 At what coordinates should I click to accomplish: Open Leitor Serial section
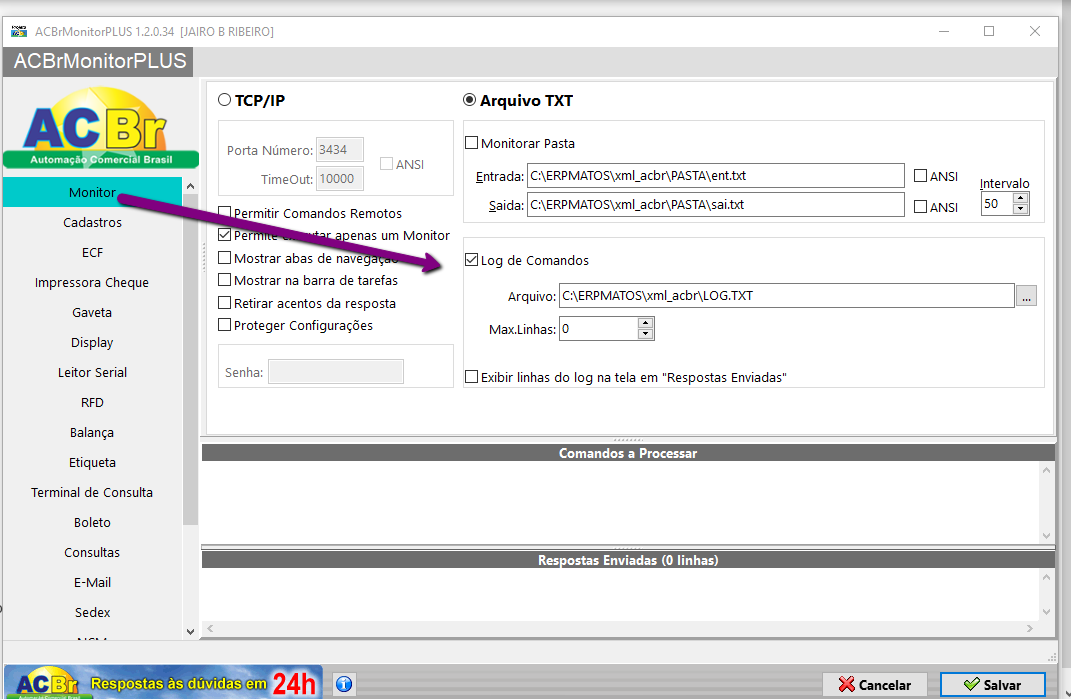click(x=92, y=372)
